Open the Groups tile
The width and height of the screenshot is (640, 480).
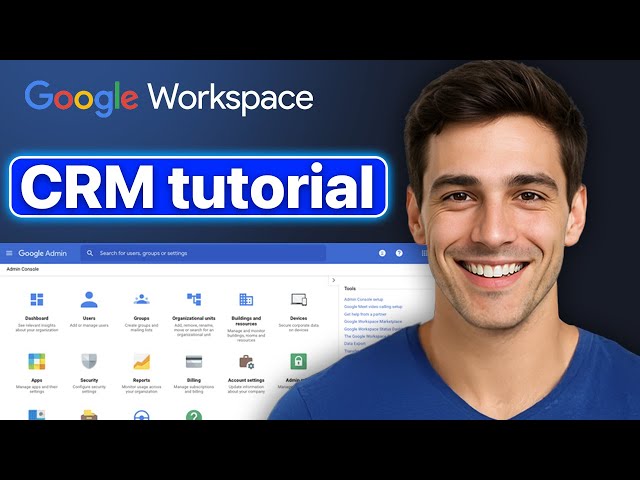(x=141, y=312)
